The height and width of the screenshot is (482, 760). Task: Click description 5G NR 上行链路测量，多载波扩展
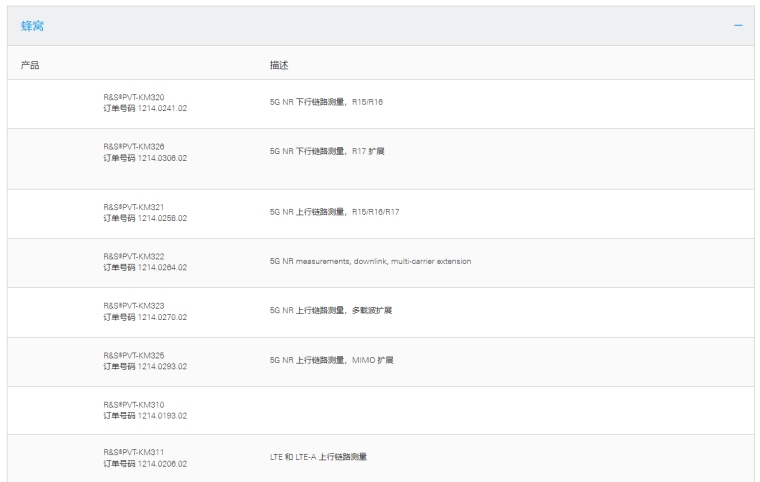[324, 311]
